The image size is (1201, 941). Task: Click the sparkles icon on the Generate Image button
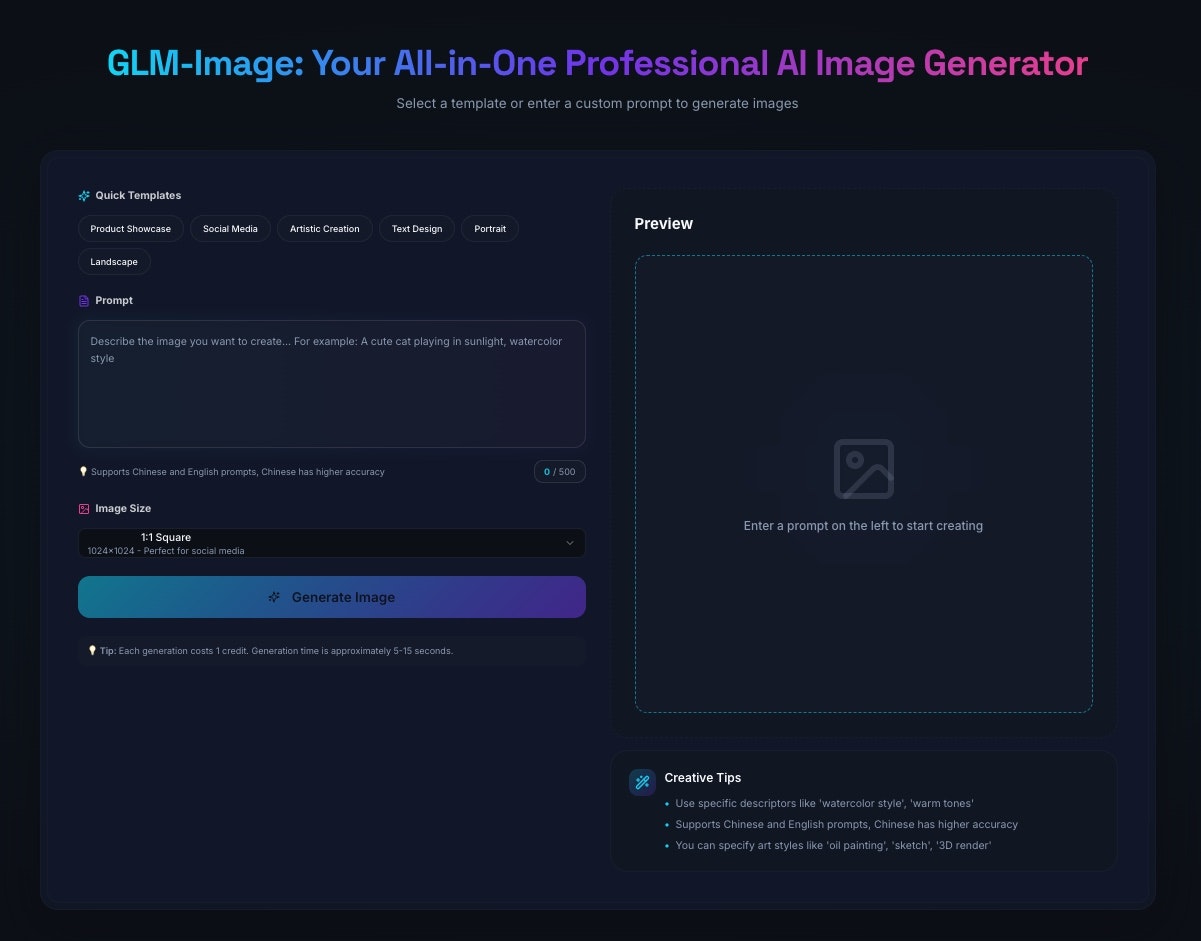pos(274,597)
